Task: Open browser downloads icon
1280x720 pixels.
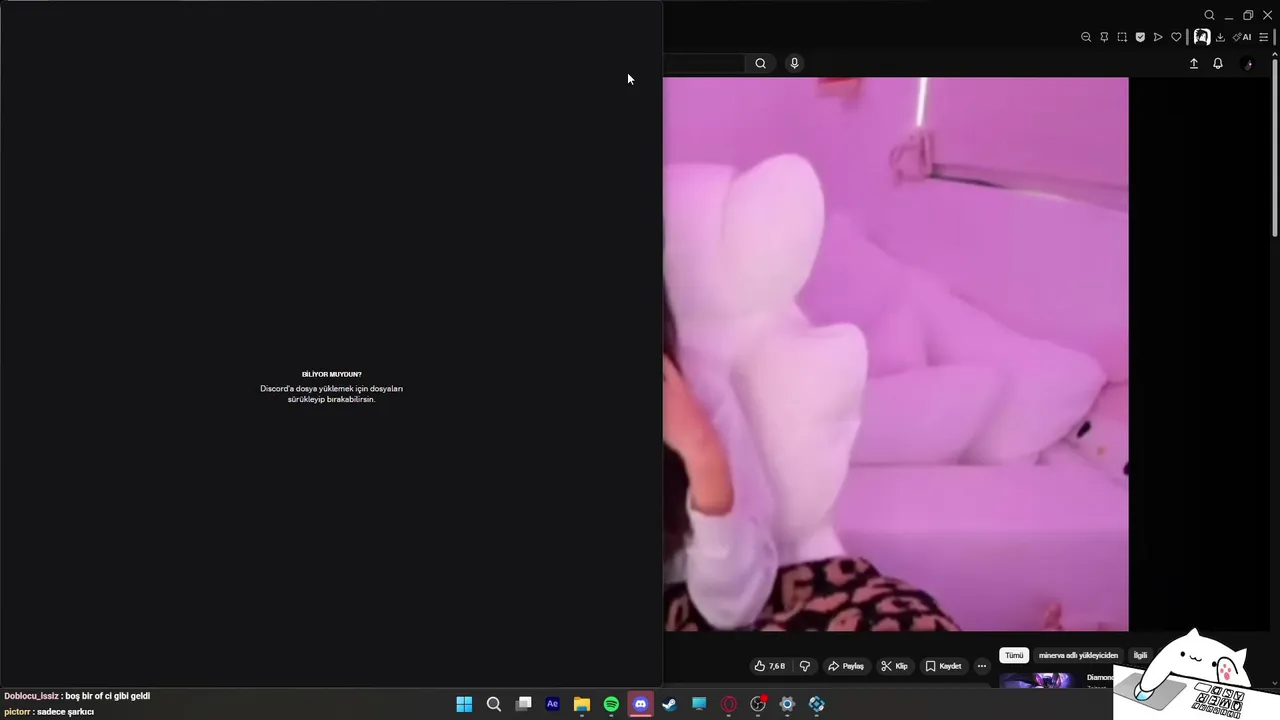Action: [1220, 37]
